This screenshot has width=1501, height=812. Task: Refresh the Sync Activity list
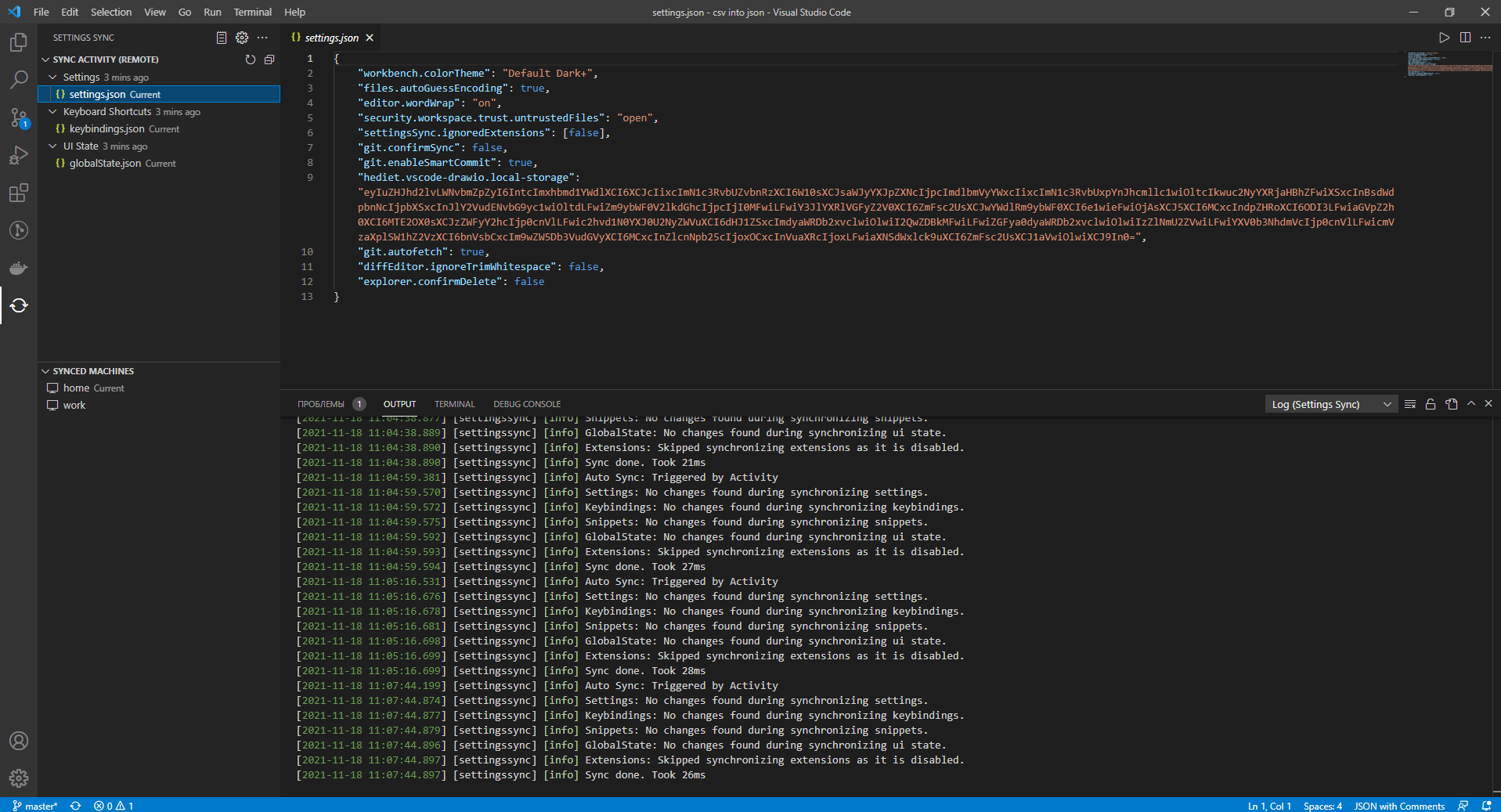pyautogui.click(x=251, y=60)
